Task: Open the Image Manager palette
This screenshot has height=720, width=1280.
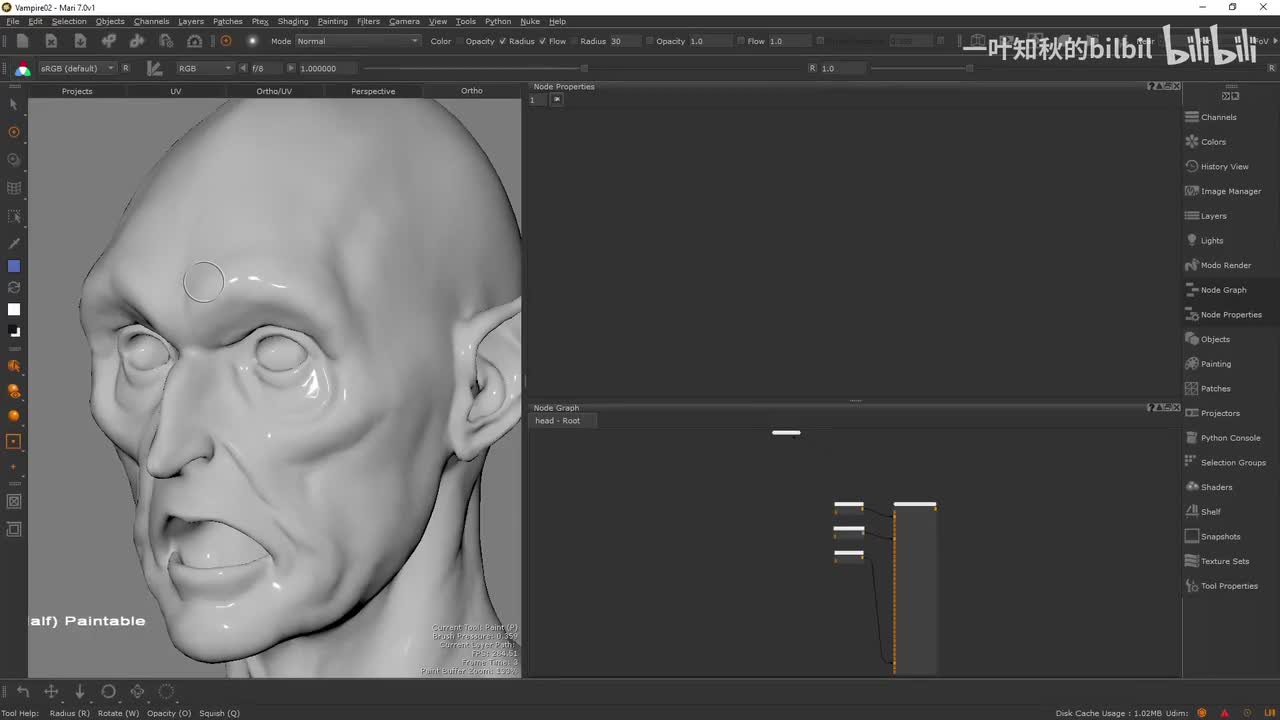Action: point(1230,191)
